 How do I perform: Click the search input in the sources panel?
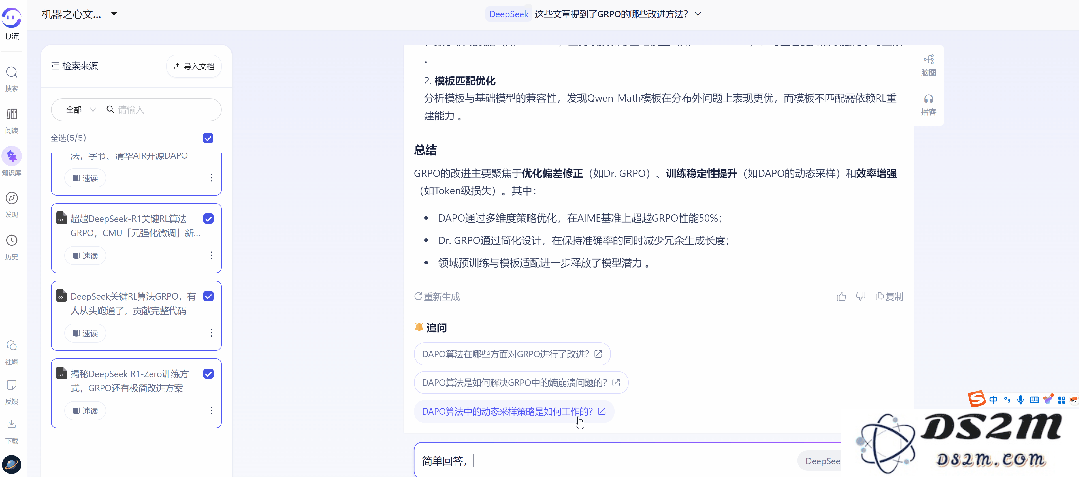165,109
